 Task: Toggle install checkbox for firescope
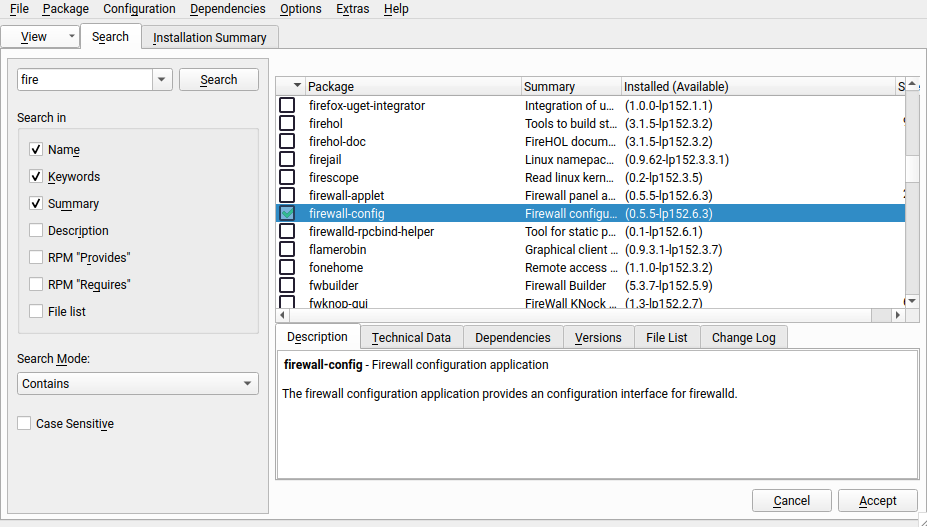287,177
